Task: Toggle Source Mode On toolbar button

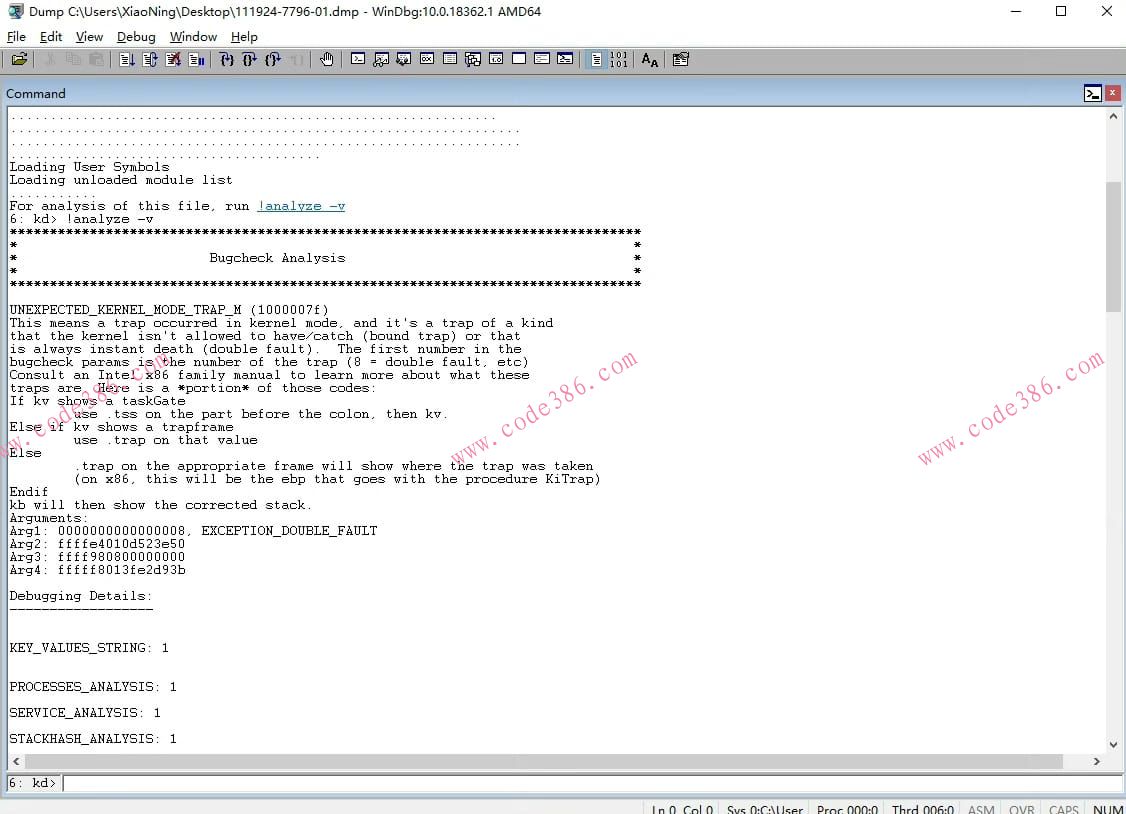Action: click(x=596, y=60)
